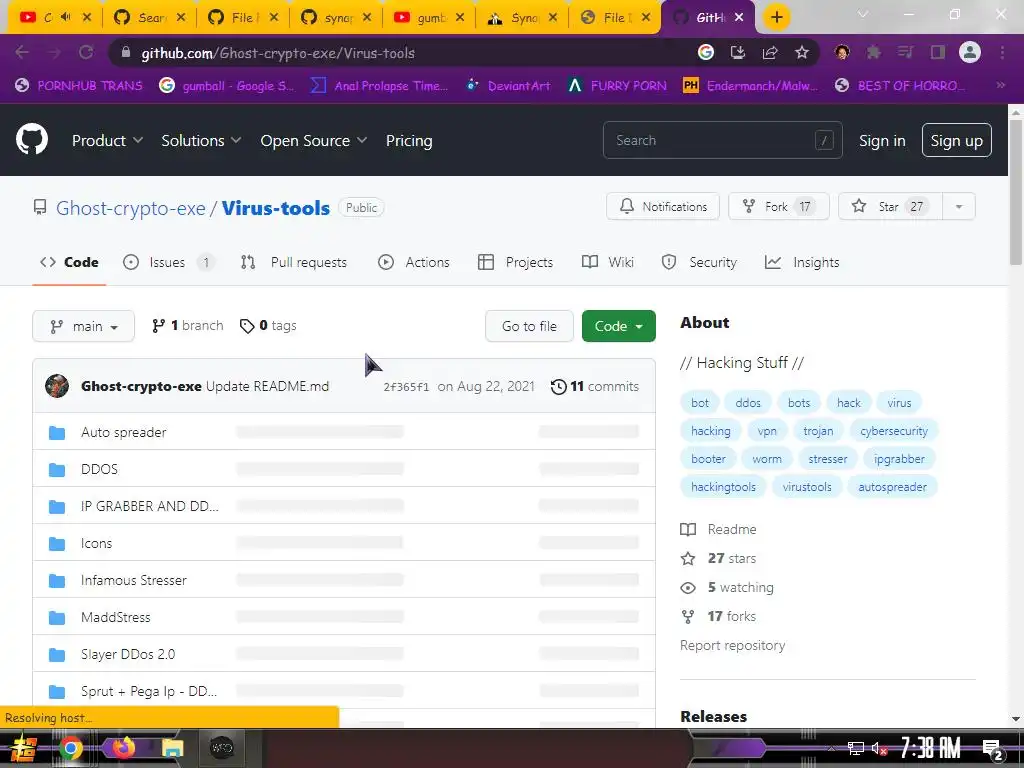Click Ghost-crypto-exe commit author avatar

[57, 386]
